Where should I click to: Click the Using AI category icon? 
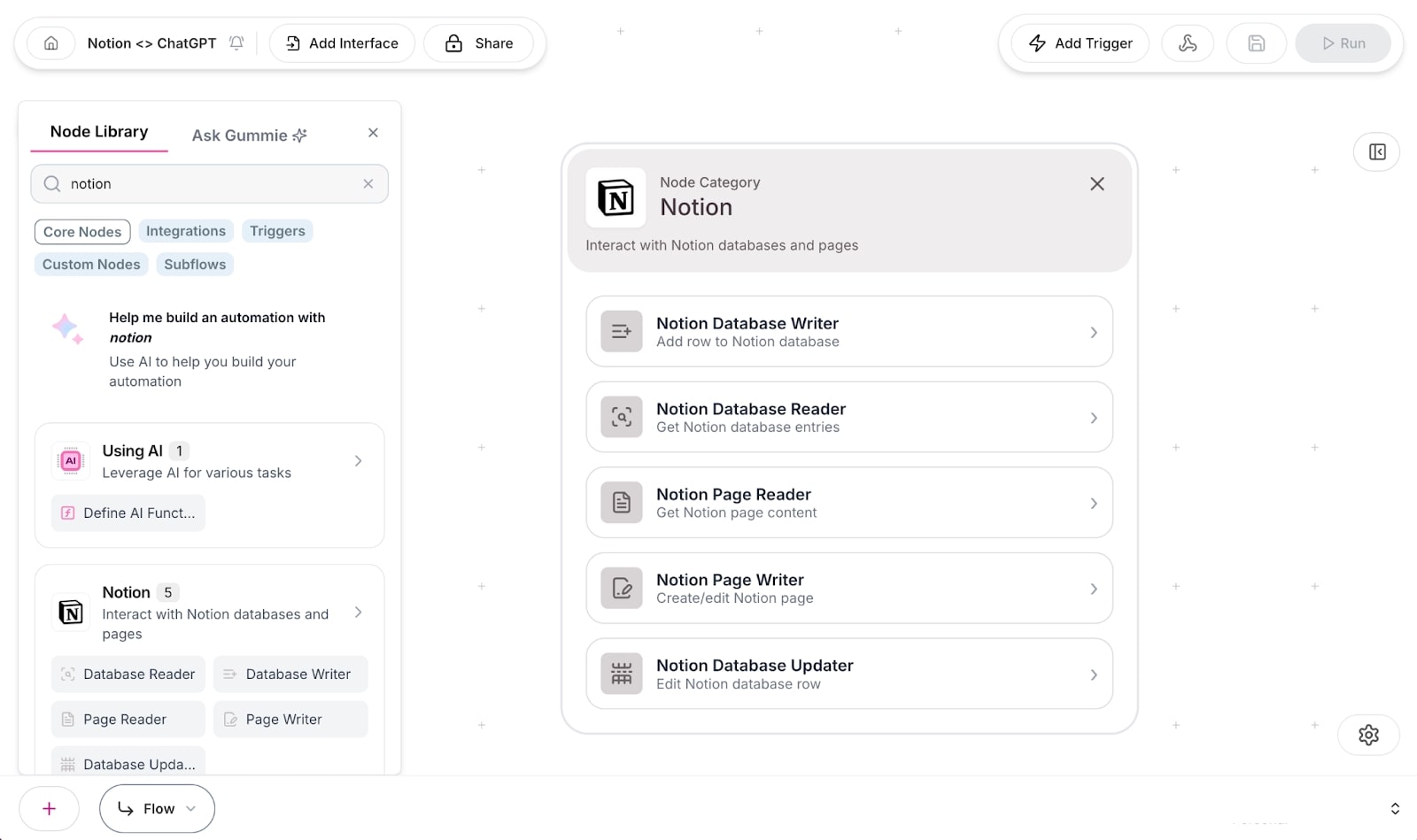coord(71,461)
